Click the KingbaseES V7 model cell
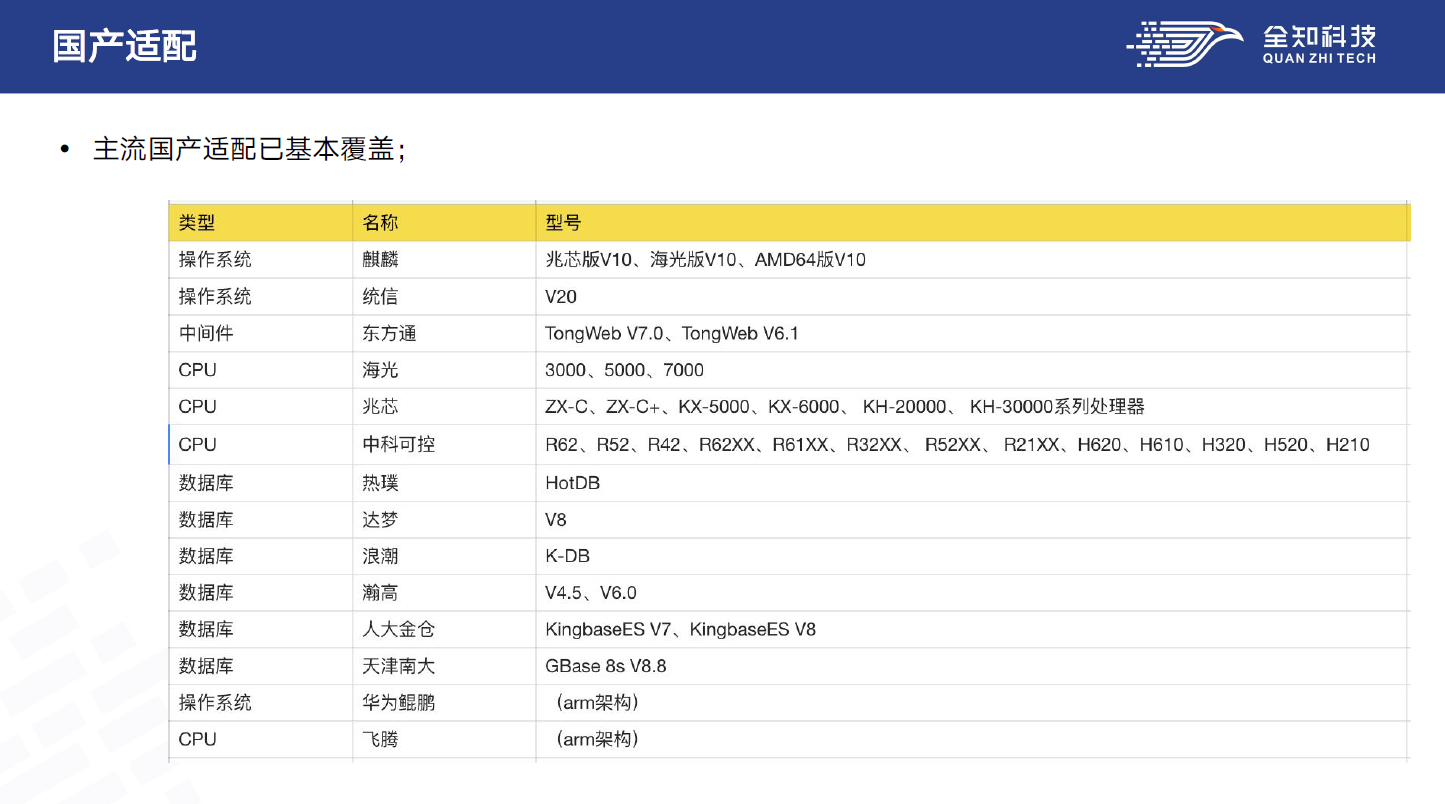Screen dimensions: 1445x804 tap(680, 629)
